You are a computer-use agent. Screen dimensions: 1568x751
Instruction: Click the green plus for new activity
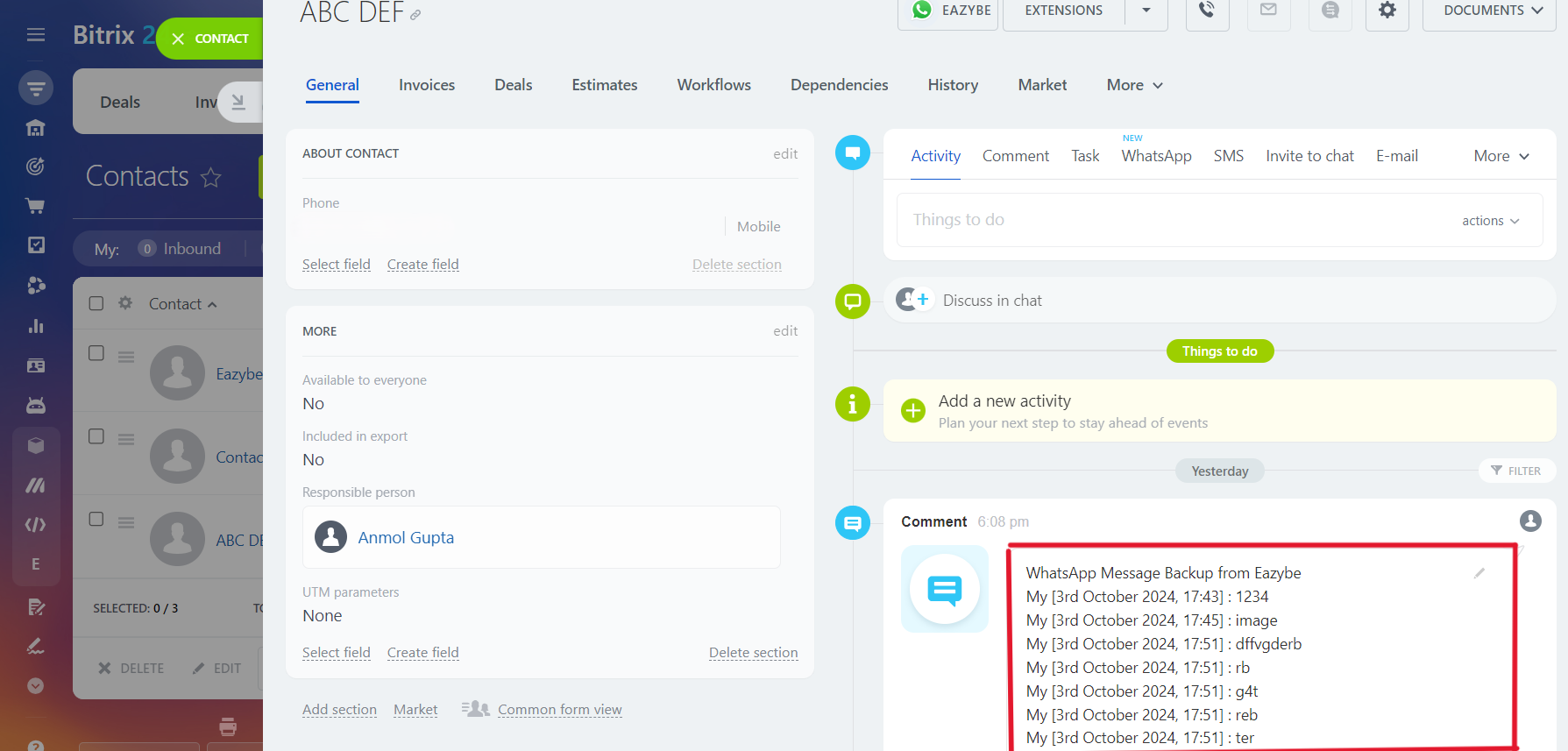pyautogui.click(x=913, y=410)
